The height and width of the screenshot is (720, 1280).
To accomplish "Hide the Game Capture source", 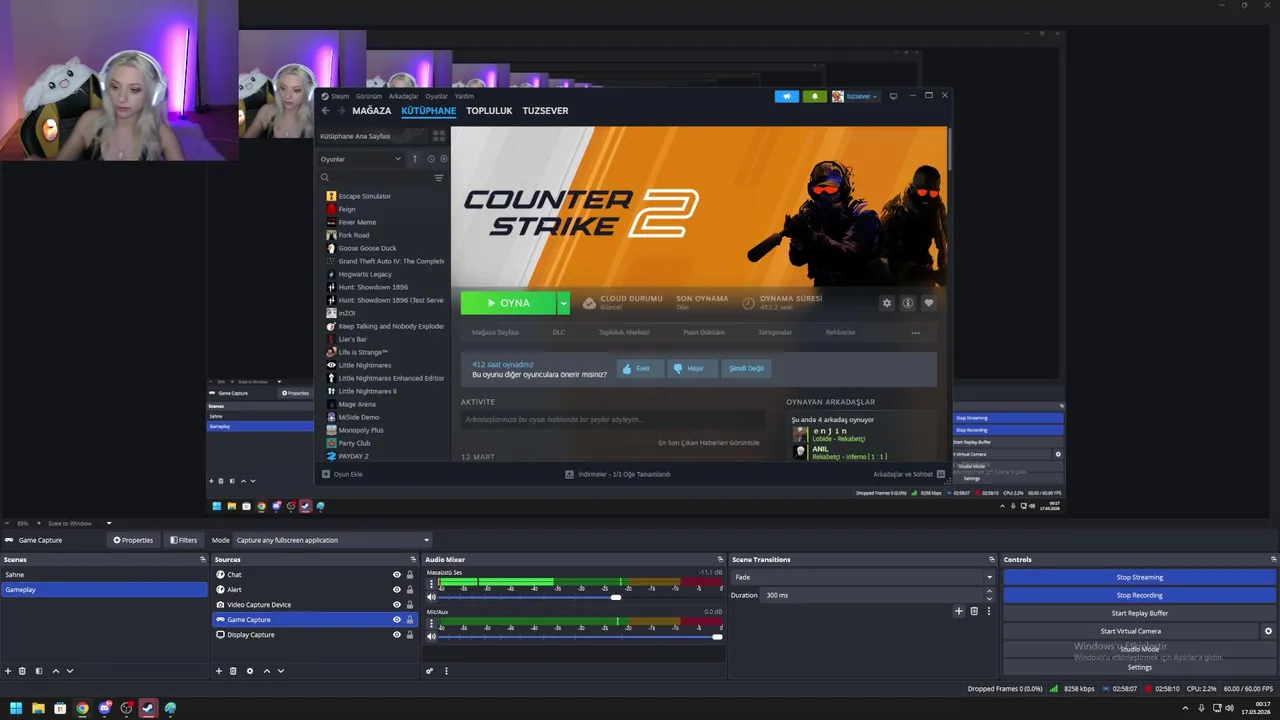I will (397, 620).
